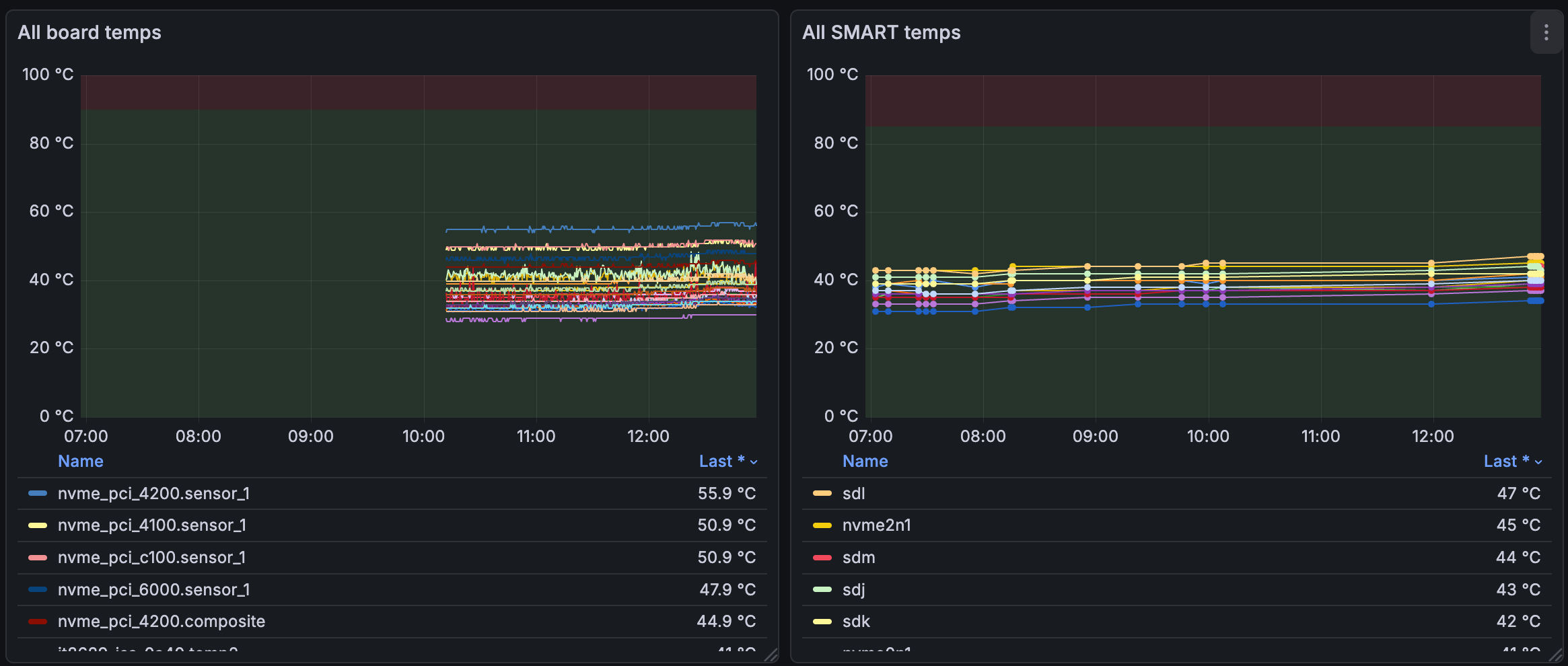
Task: Click the All board temps panel title
Action: [x=90, y=32]
